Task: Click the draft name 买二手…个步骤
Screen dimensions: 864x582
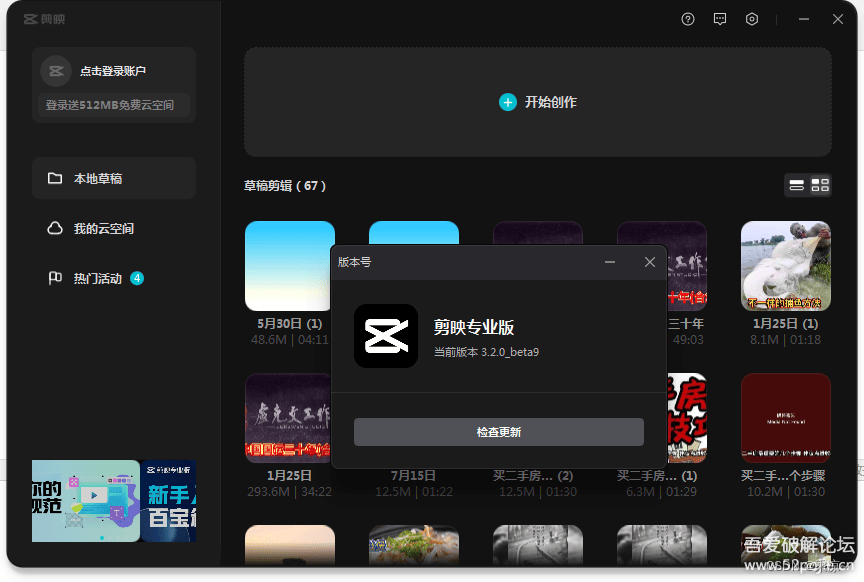Action: 783,476
